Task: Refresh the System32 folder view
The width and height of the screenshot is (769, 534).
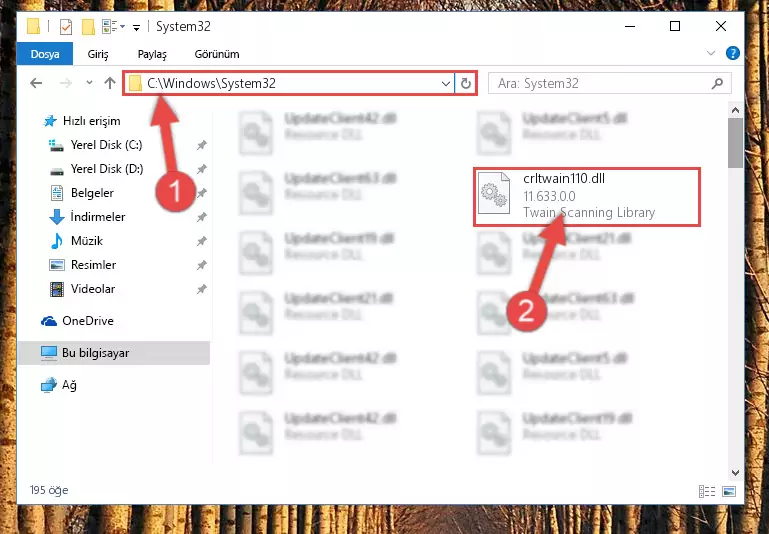Action: (x=465, y=83)
